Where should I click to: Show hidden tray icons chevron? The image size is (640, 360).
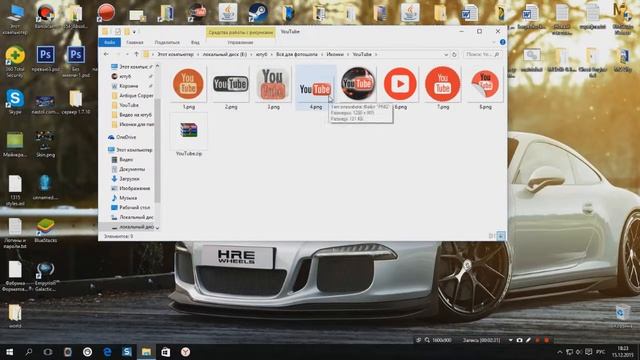560,352
